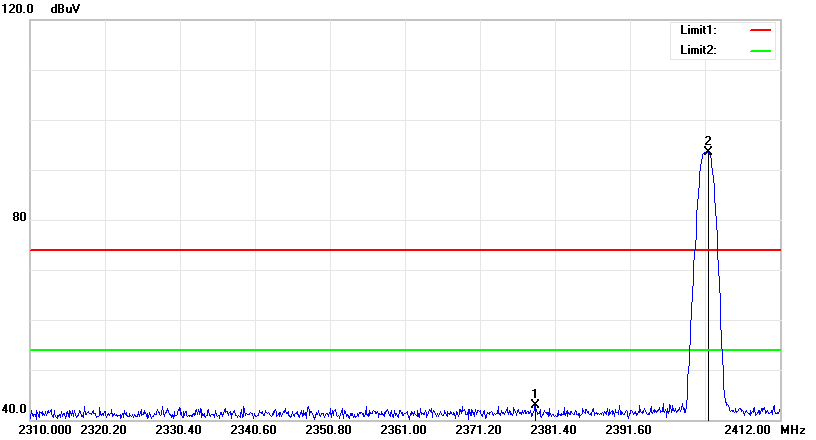Click the 'MHz' unit label
The width and height of the screenshot is (816, 440).
pos(793,430)
